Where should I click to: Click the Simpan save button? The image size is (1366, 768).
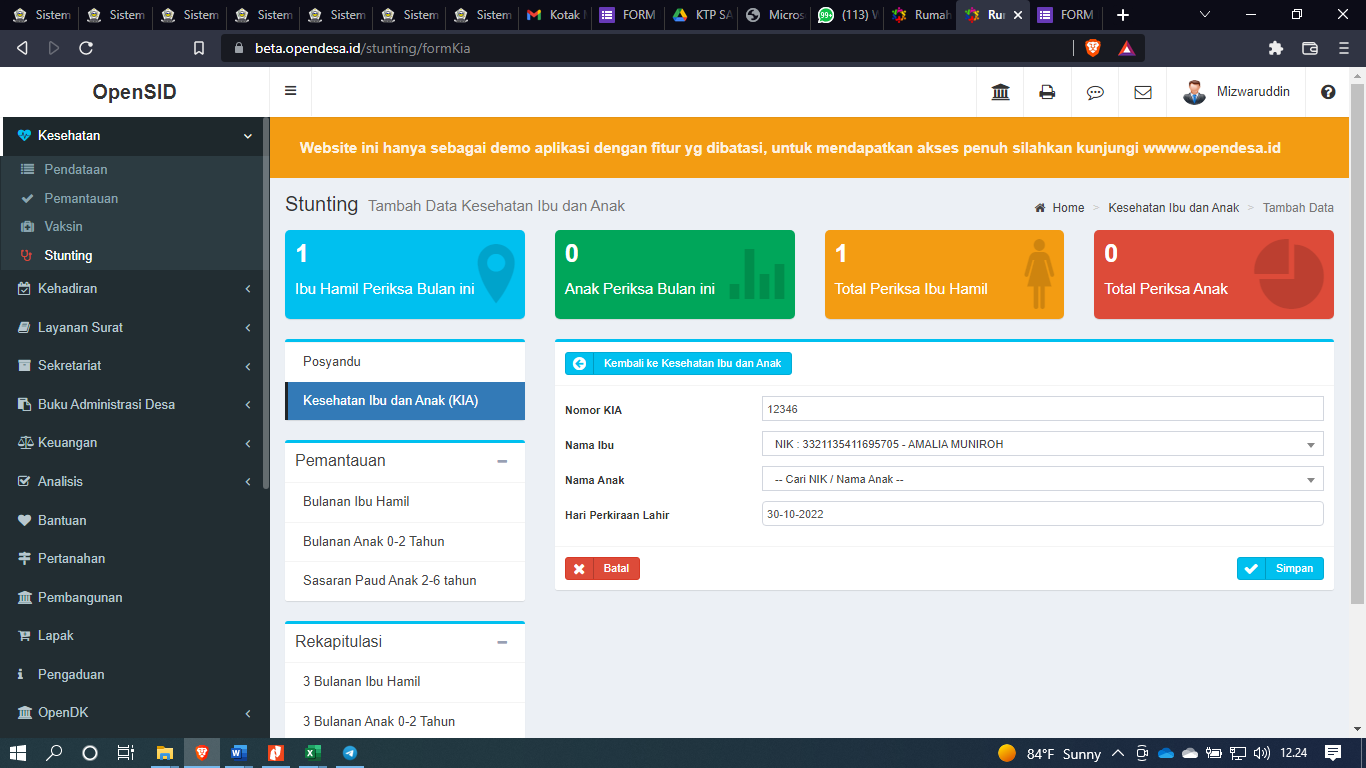(x=1280, y=568)
